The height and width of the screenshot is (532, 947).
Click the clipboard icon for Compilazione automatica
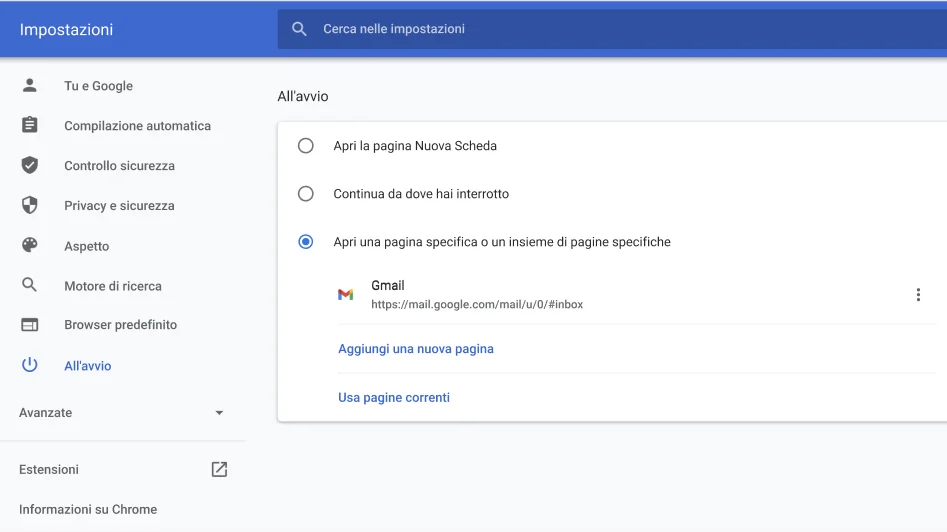point(30,126)
